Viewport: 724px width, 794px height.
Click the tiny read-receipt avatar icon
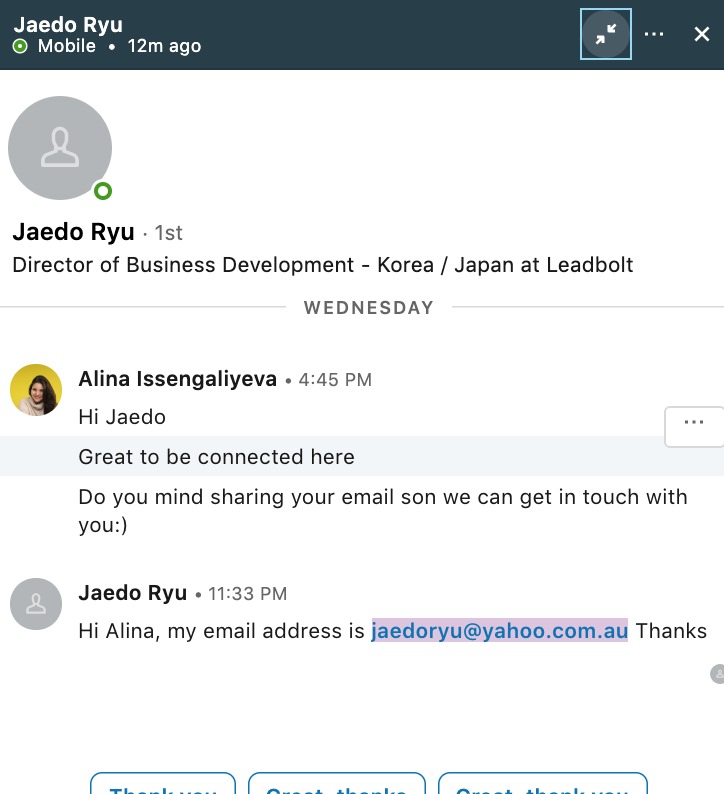tap(717, 674)
